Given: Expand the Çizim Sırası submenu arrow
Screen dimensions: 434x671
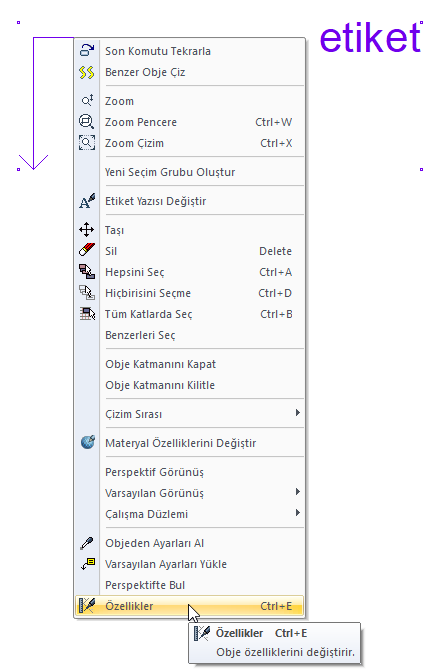Looking at the screenshot, I should (297, 413).
